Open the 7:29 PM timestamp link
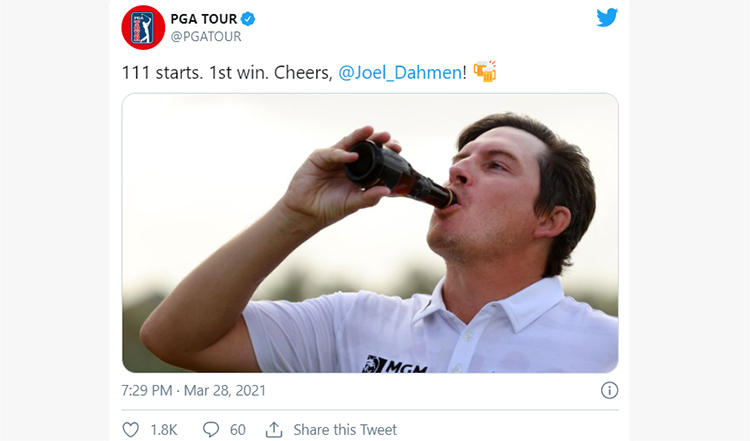 point(146,390)
